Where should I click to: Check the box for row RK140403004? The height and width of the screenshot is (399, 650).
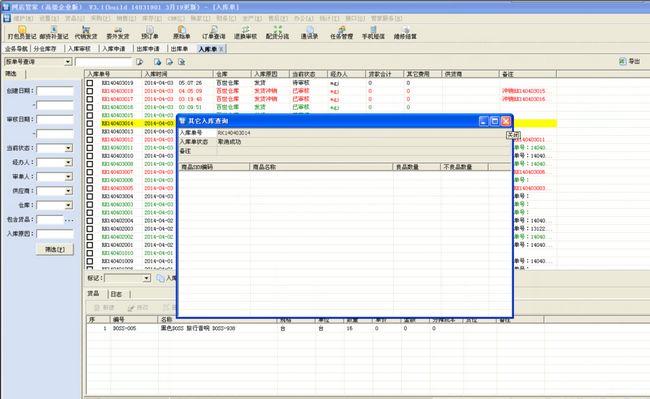pyautogui.click(x=90, y=196)
